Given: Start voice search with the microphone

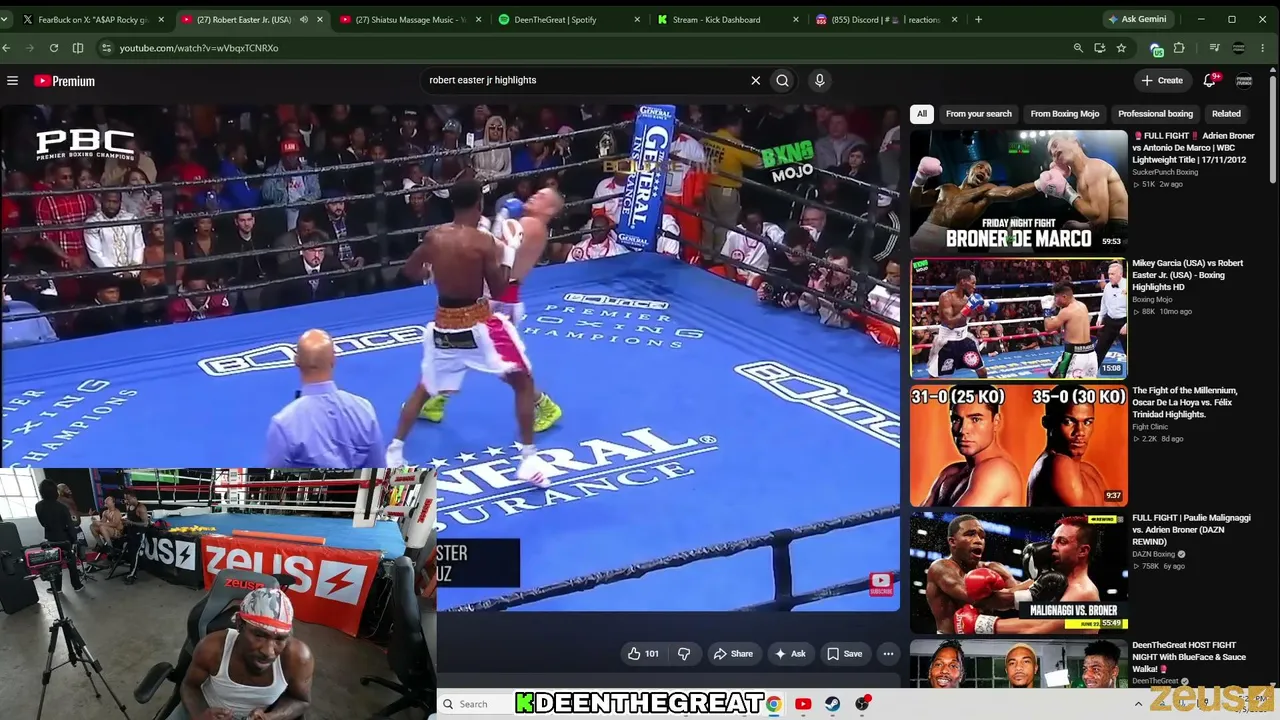Looking at the screenshot, I should point(819,81).
